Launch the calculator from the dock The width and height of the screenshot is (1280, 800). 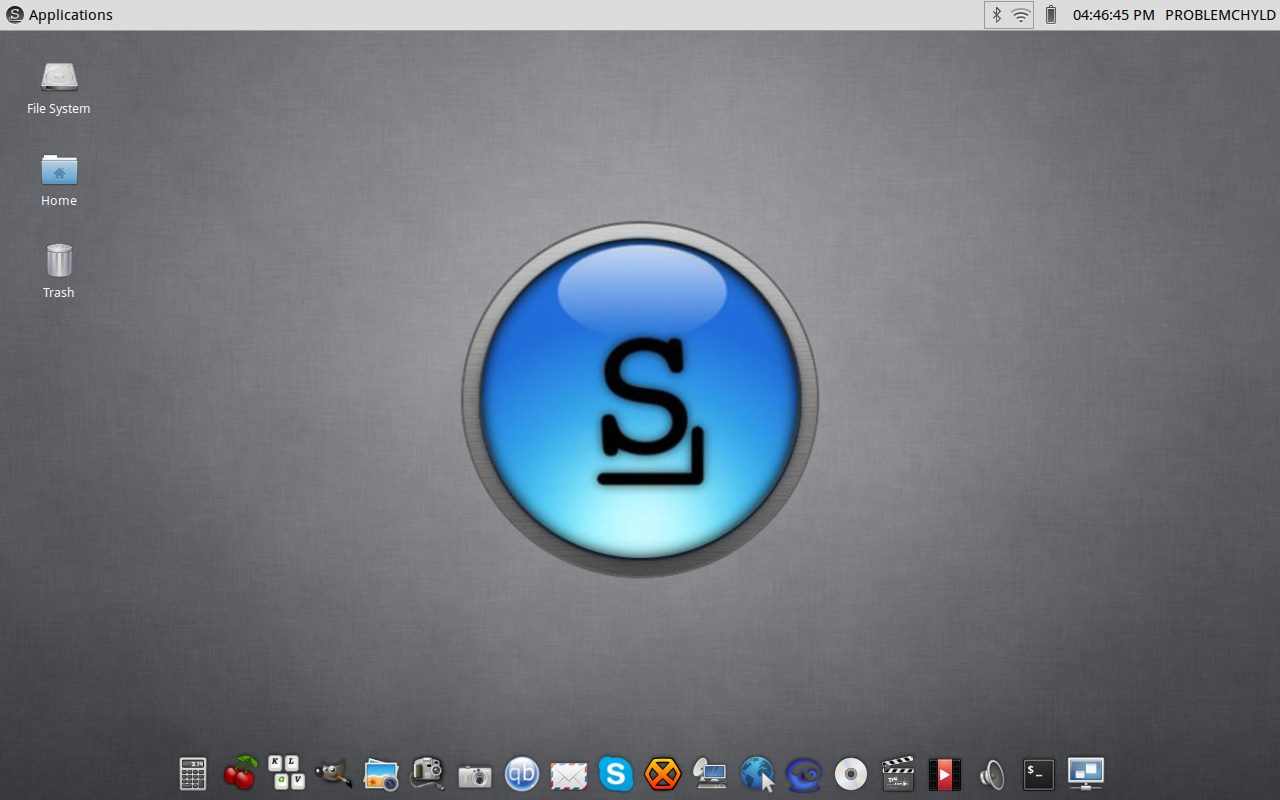tap(193, 774)
